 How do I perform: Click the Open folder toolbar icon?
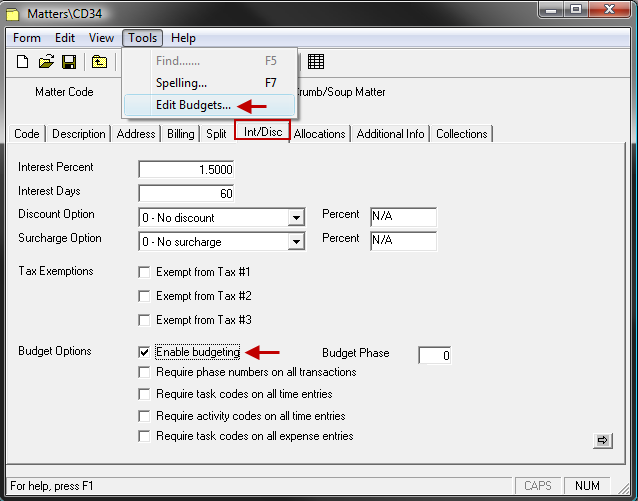pyautogui.click(x=46, y=62)
